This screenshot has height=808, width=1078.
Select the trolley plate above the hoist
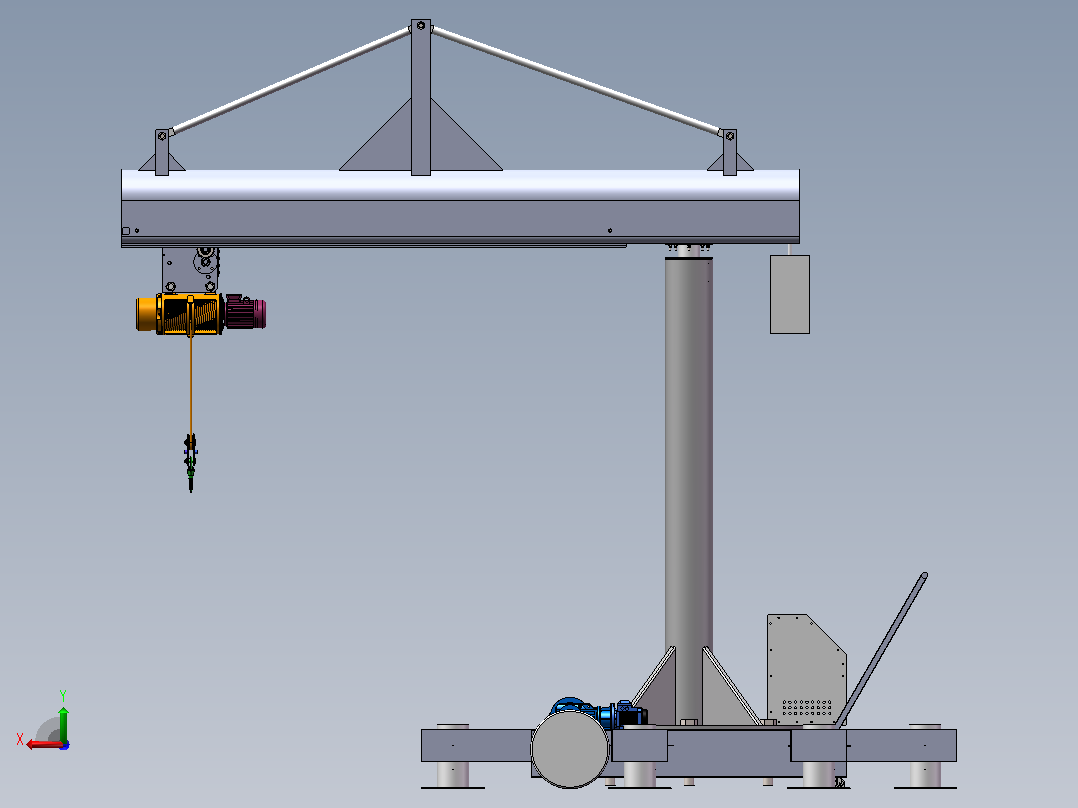click(190, 270)
